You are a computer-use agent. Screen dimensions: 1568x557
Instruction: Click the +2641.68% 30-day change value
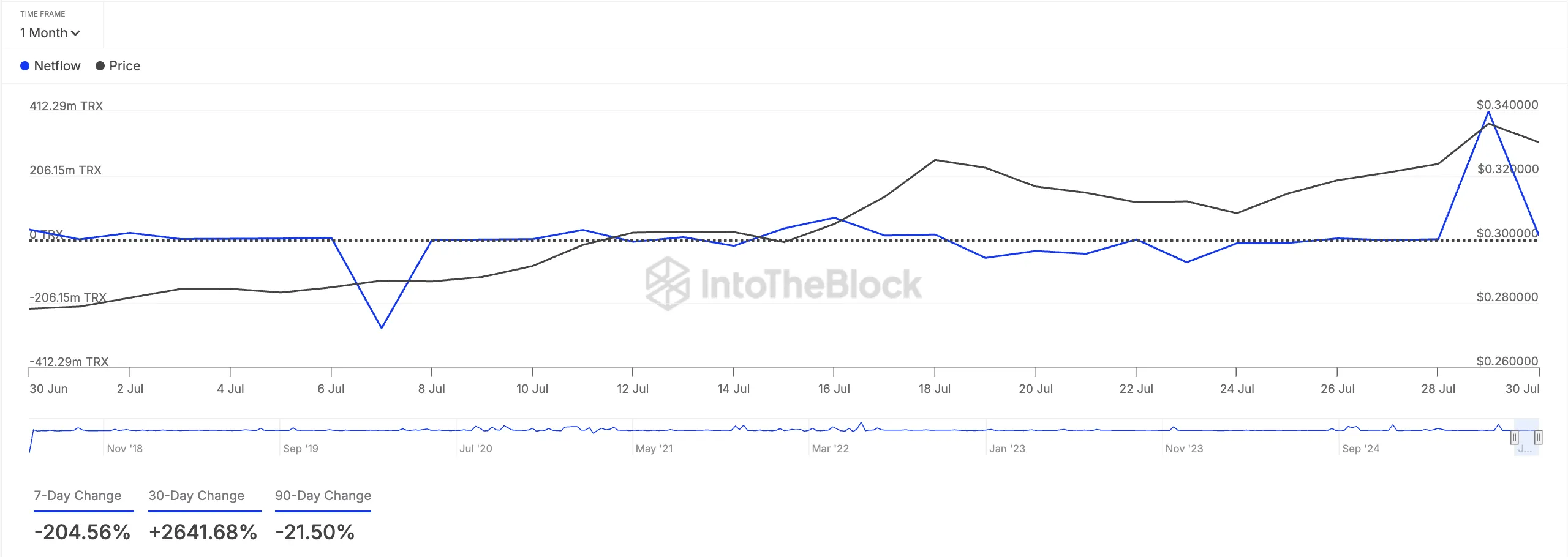pyautogui.click(x=203, y=532)
